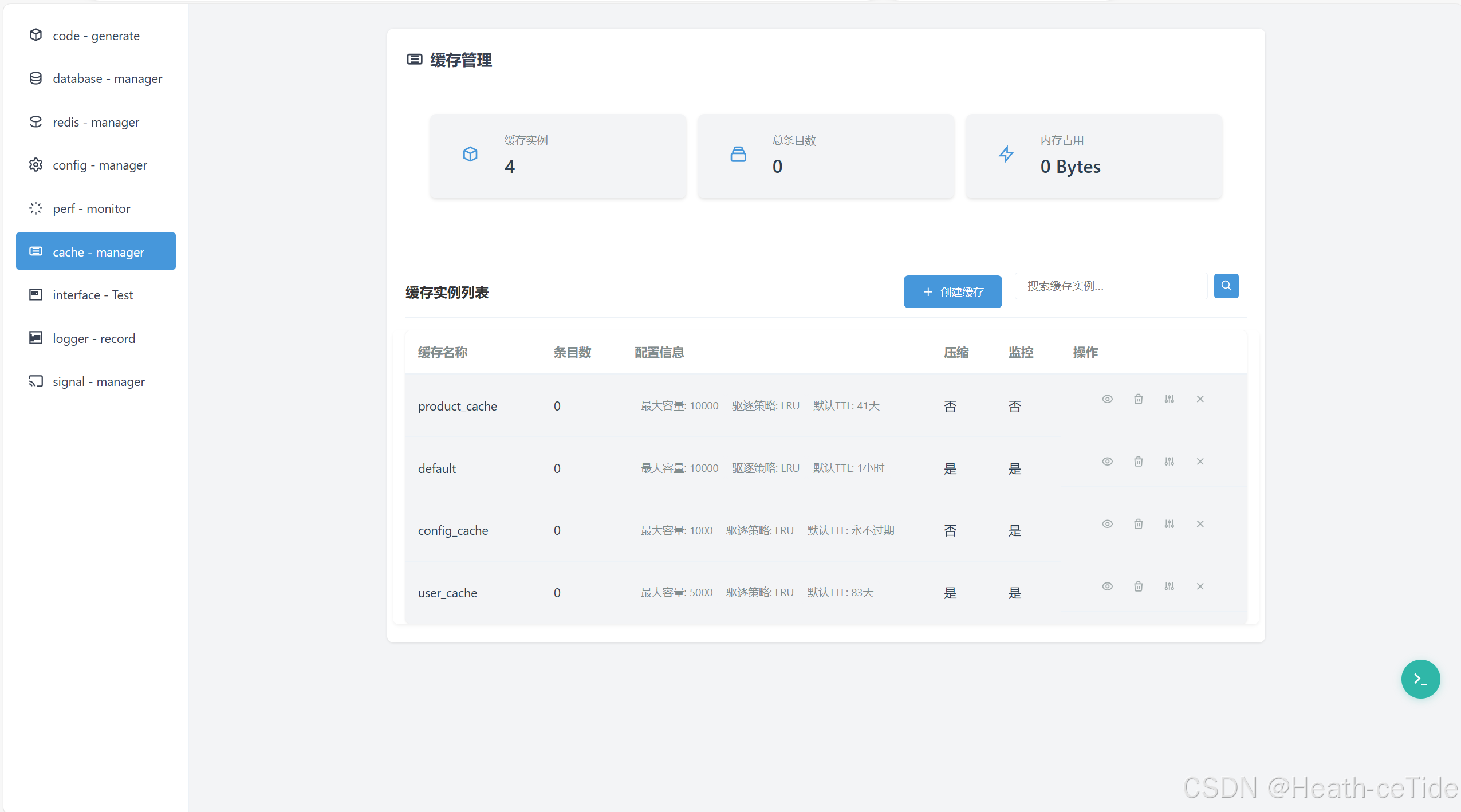1461x812 pixels.
Task: Open signal - manager sidebar entry
Action: coord(99,381)
